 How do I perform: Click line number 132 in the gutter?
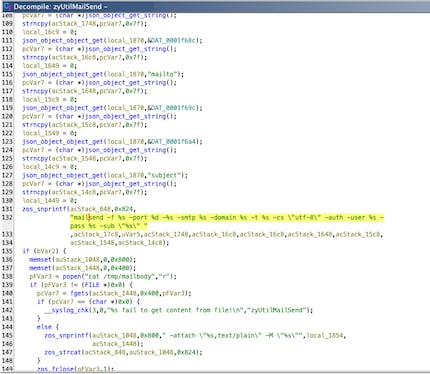point(7,217)
